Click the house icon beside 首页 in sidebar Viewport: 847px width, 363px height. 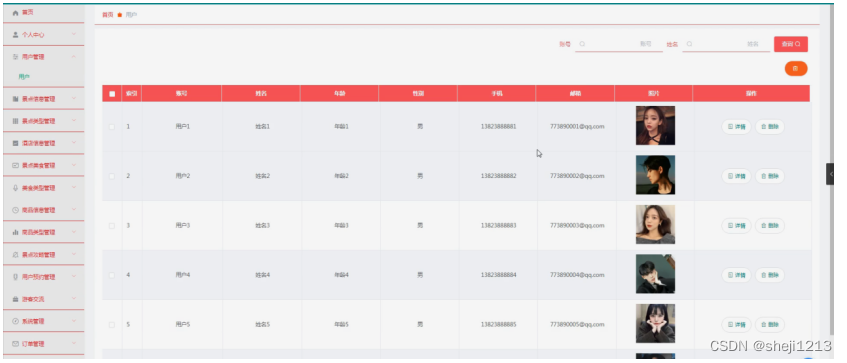pos(15,12)
